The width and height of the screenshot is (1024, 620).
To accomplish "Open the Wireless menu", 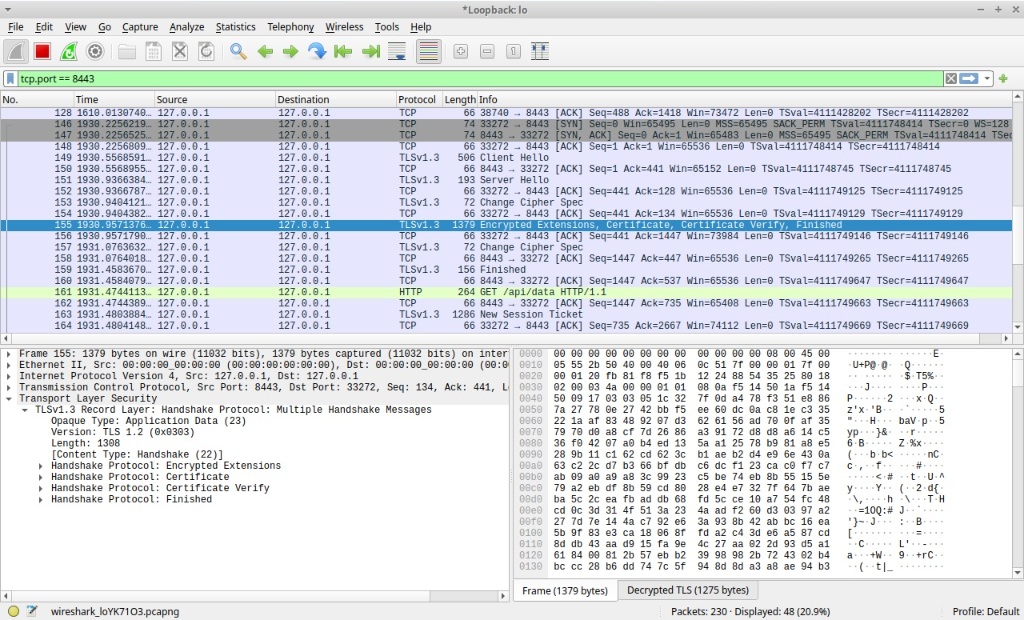I will [344, 27].
